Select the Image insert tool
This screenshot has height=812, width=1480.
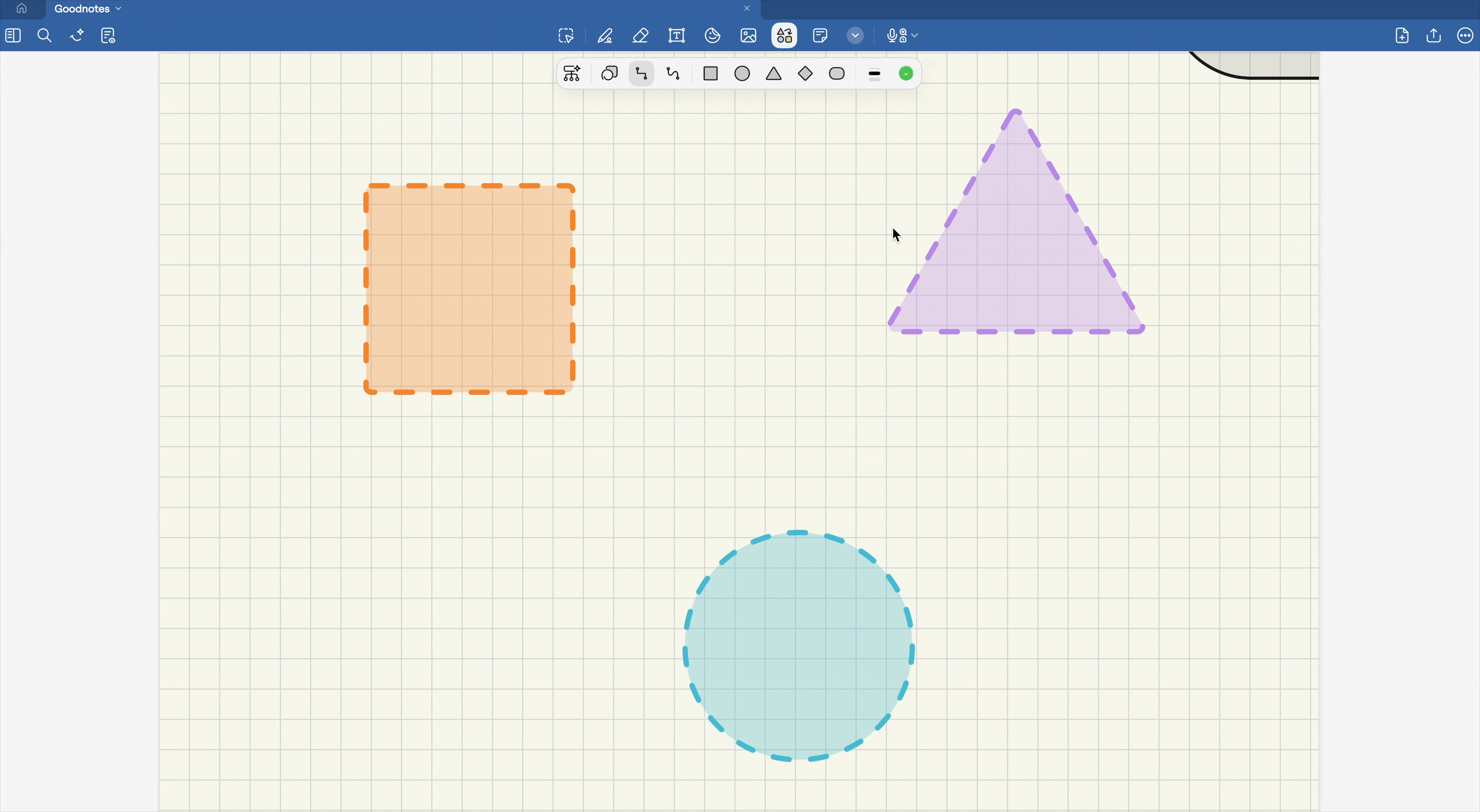pyautogui.click(x=749, y=36)
